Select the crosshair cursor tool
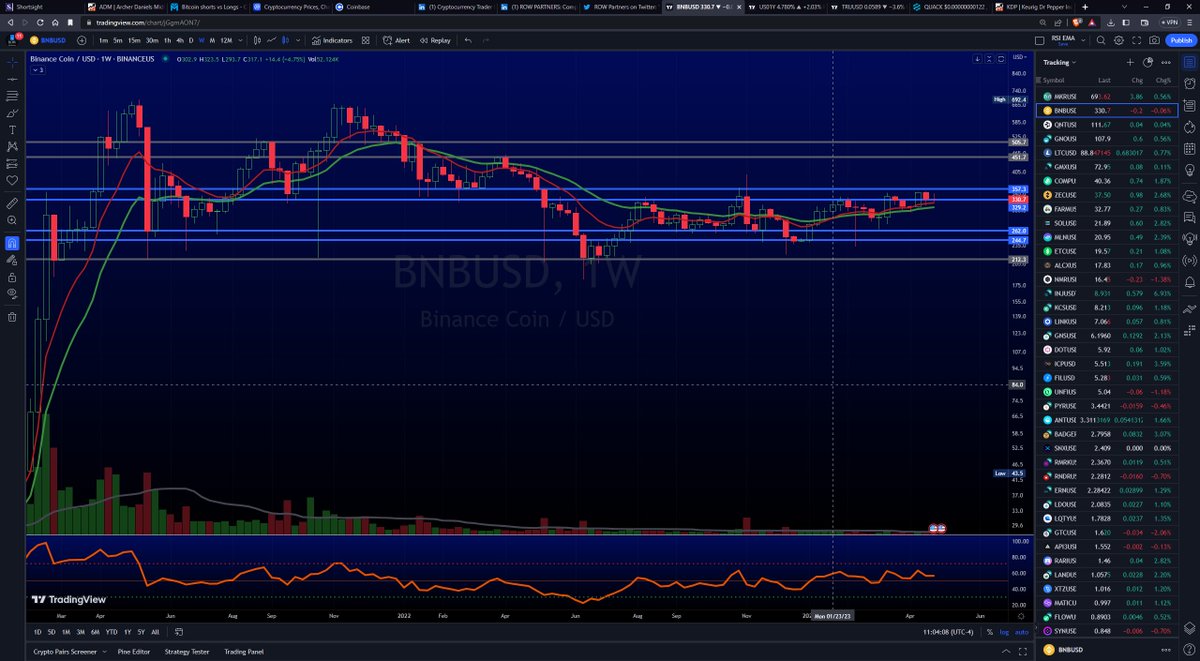The image size is (1200, 661). (x=11, y=62)
